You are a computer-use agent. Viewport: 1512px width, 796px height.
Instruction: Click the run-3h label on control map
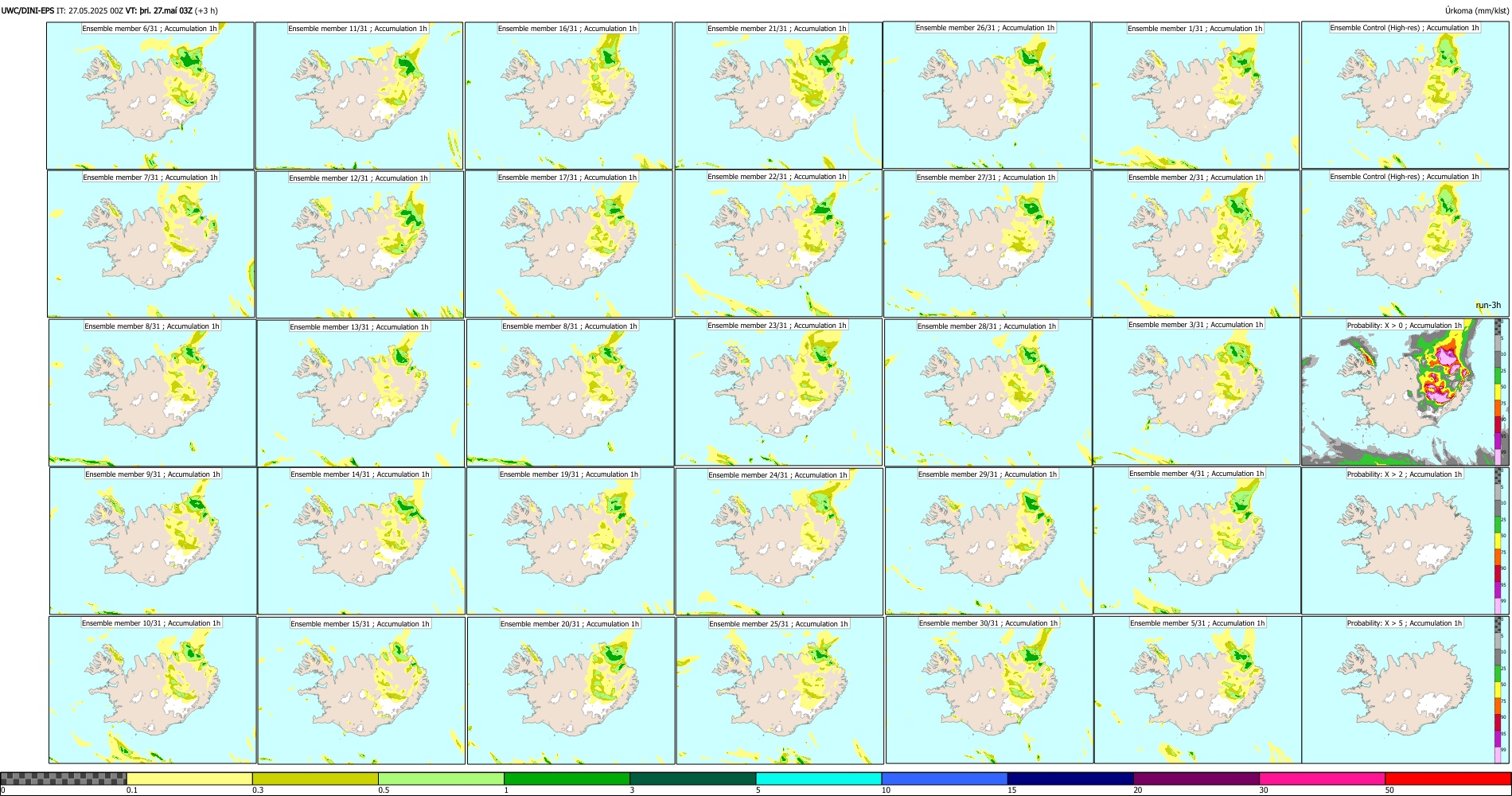tap(1487, 306)
